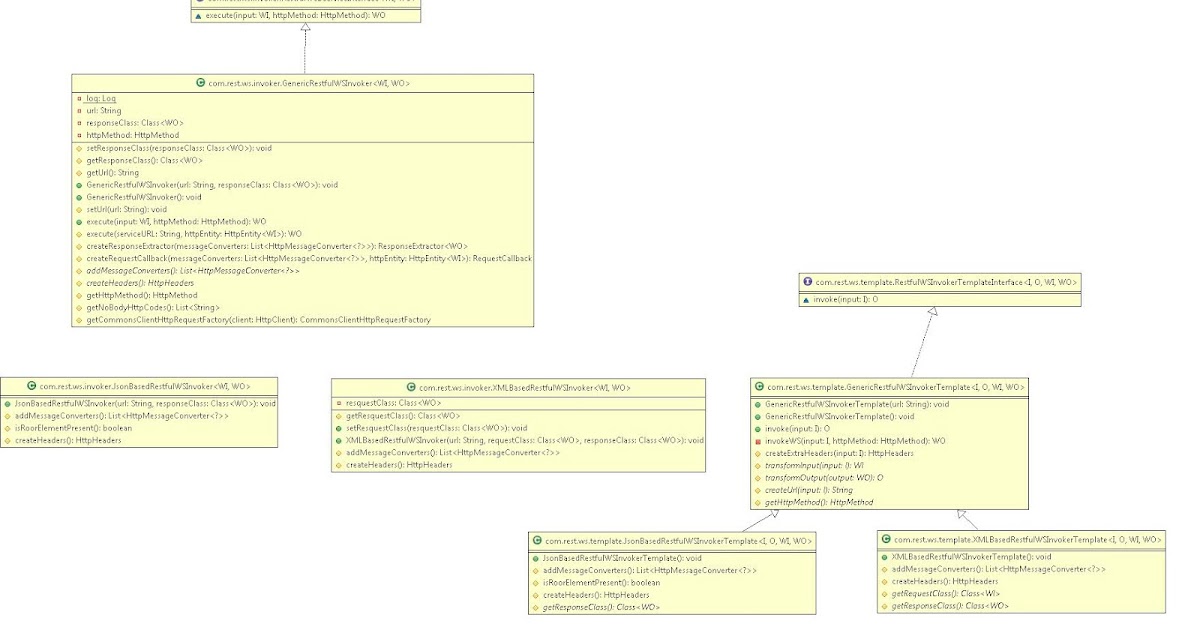This screenshot has height=630, width=1200.
Task: Select the getCommonsClientHttpRequestFactory method row
Action: pyautogui.click(x=259, y=319)
